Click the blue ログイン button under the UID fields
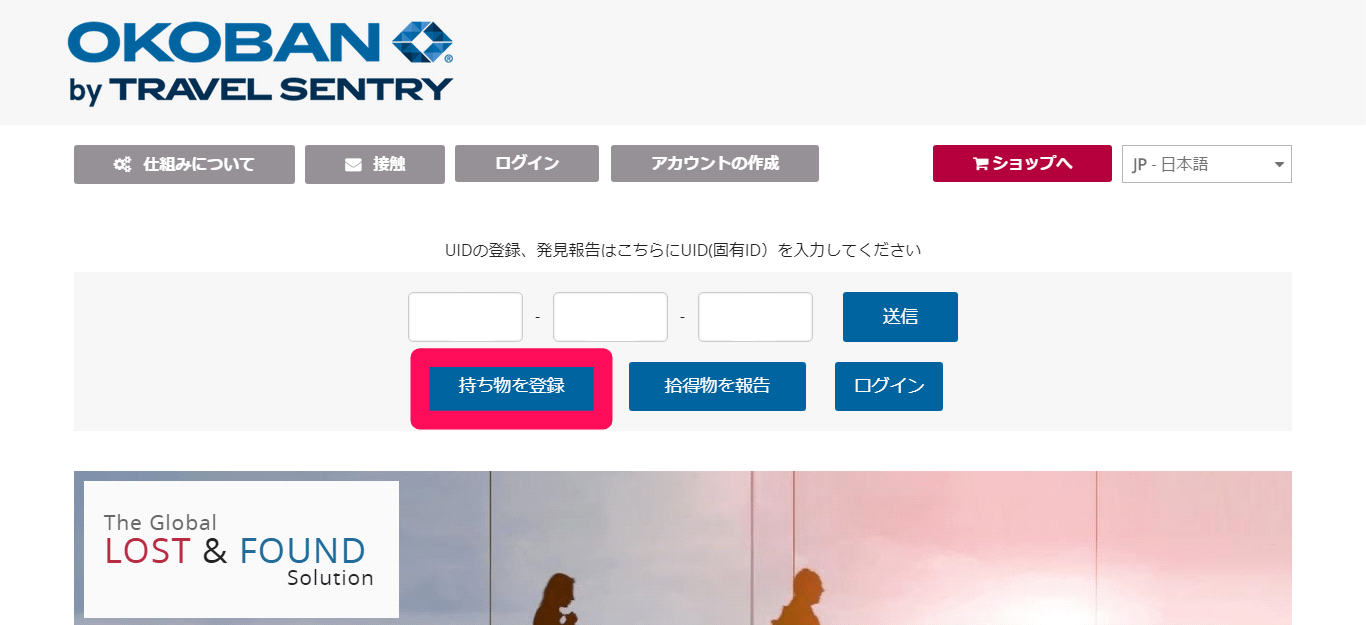Viewport: 1366px width, 625px height. (889, 386)
